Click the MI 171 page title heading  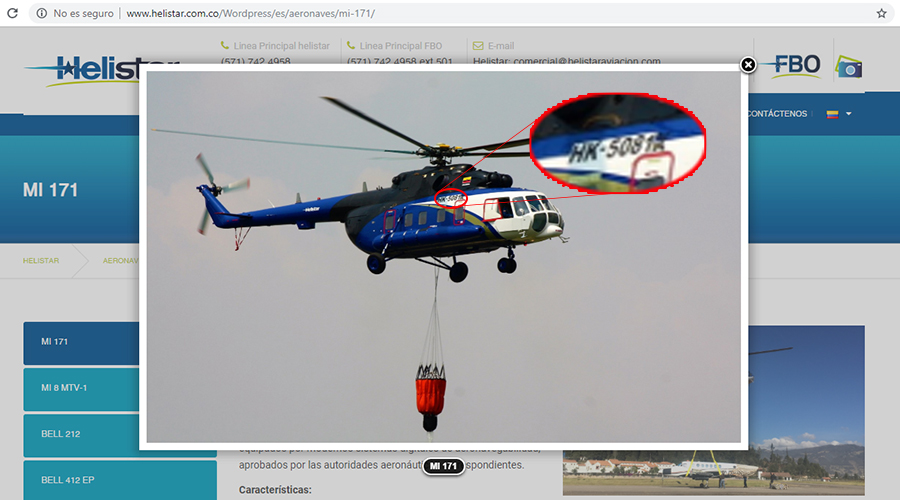click(x=51, y=190)
